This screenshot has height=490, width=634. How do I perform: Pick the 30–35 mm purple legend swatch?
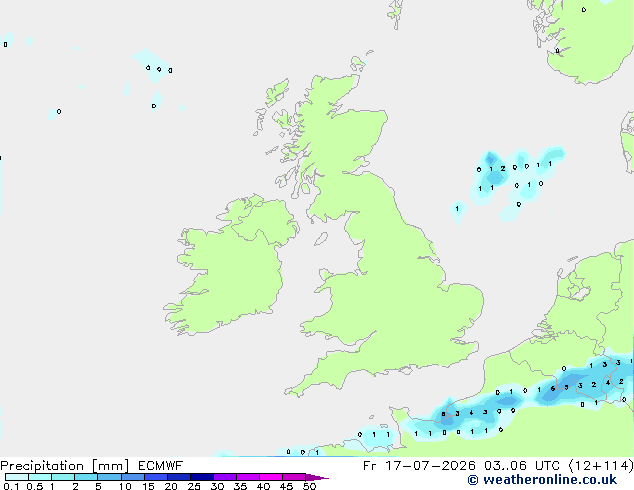[x=225, y=477]
